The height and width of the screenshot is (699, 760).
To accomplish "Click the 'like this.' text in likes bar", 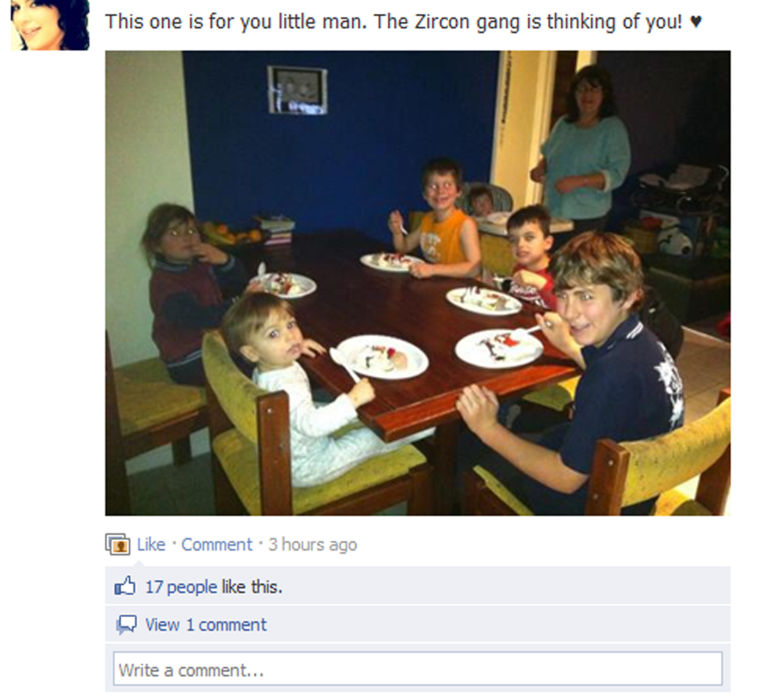I will tap(252, 587).
